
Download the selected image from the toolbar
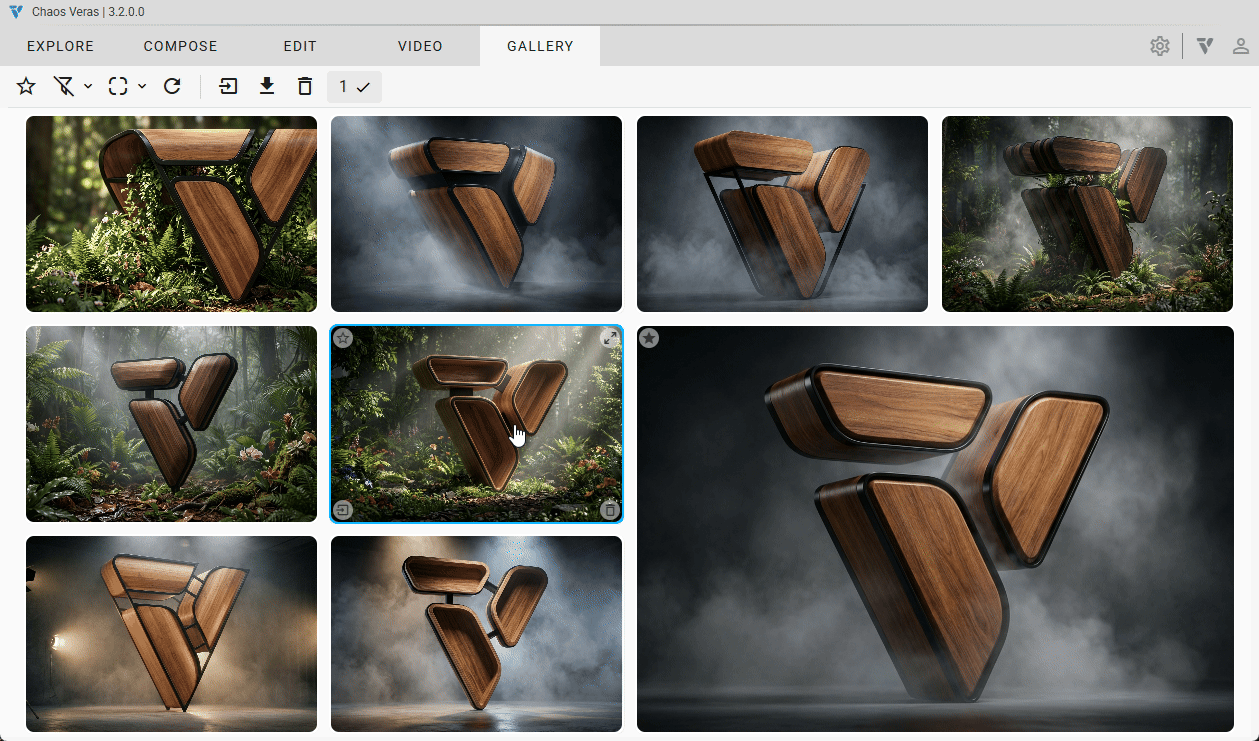(267, 87)
